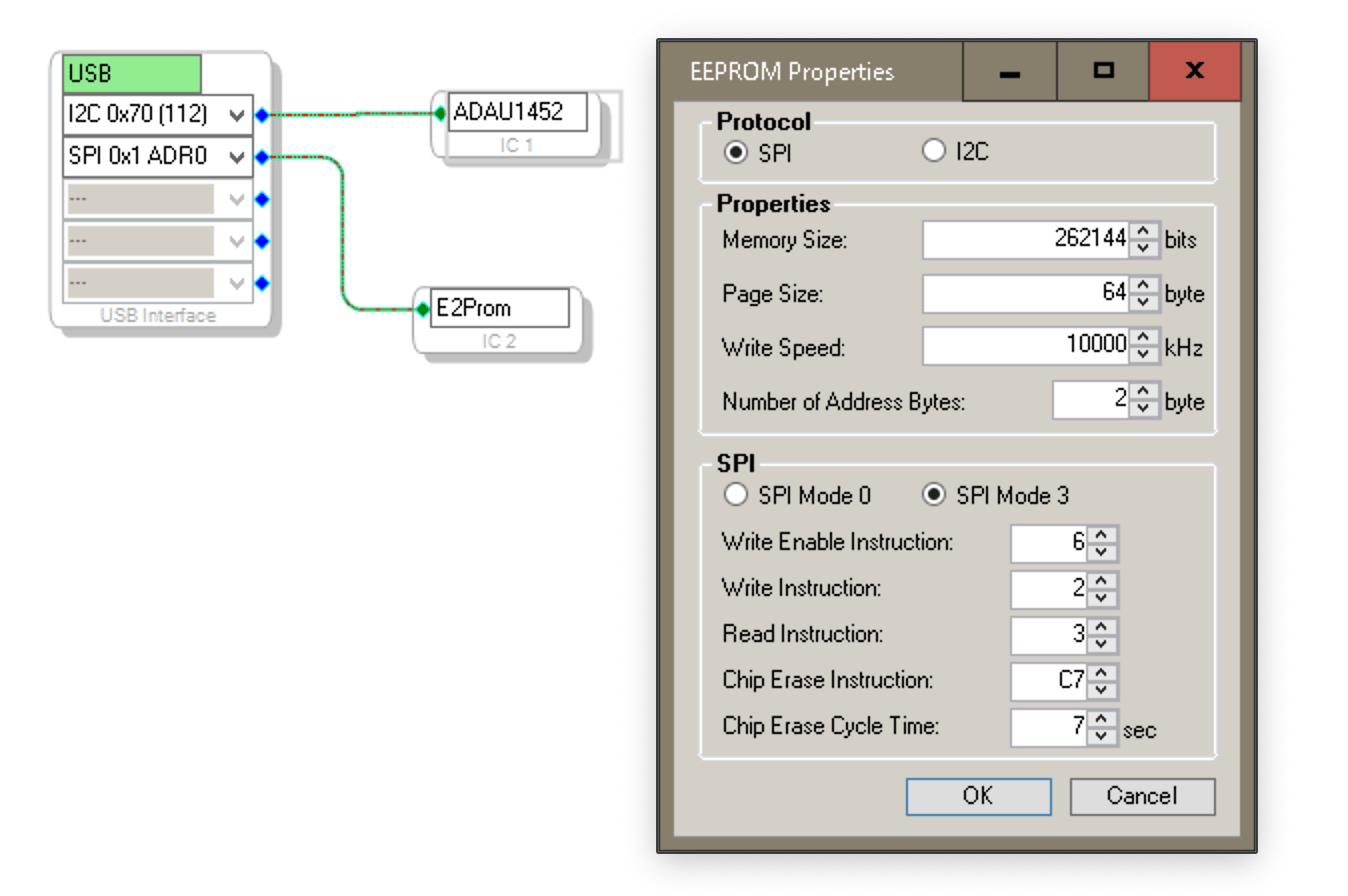Image resolution: width=1348 pixels, height=896 pixels.
Task: Close the EEPROM Properties window
Action: tap(1194, 70)
